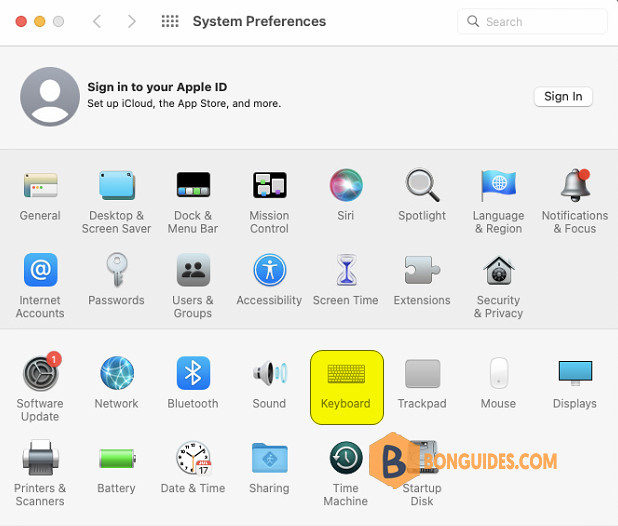Open Network preferences
The width and height of the screenshot is (618, 526).
point(117,382)
